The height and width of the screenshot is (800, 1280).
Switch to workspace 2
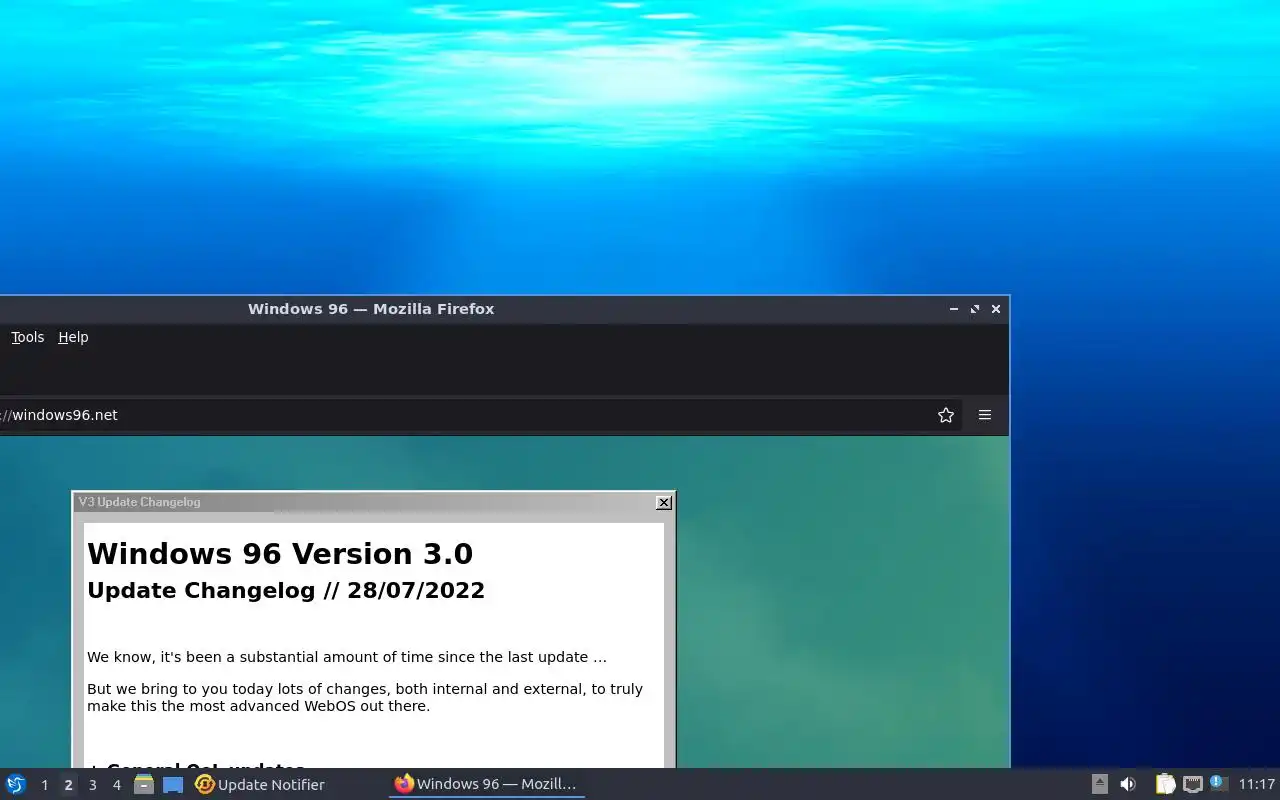pyautogui.click(x=68, y=785)
